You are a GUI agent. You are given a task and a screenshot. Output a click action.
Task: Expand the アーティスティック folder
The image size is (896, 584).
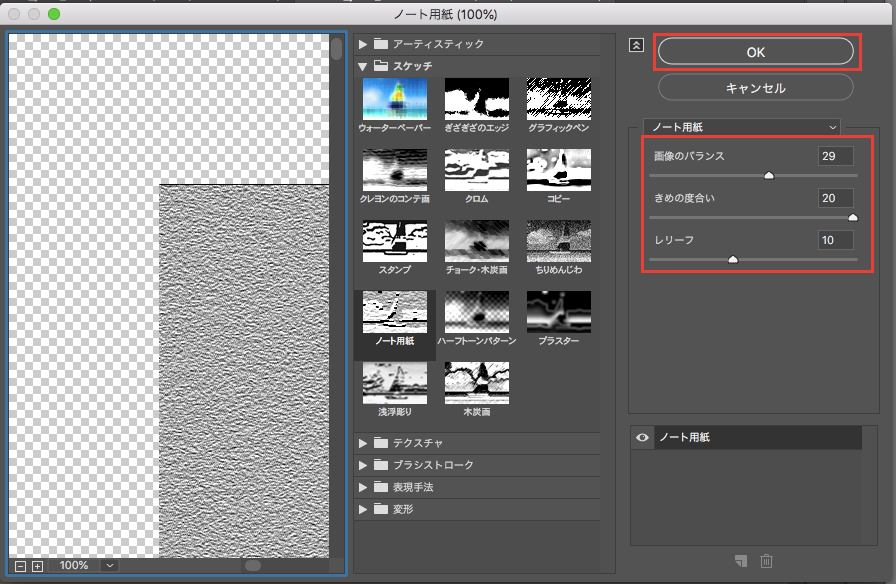(363, 44)
